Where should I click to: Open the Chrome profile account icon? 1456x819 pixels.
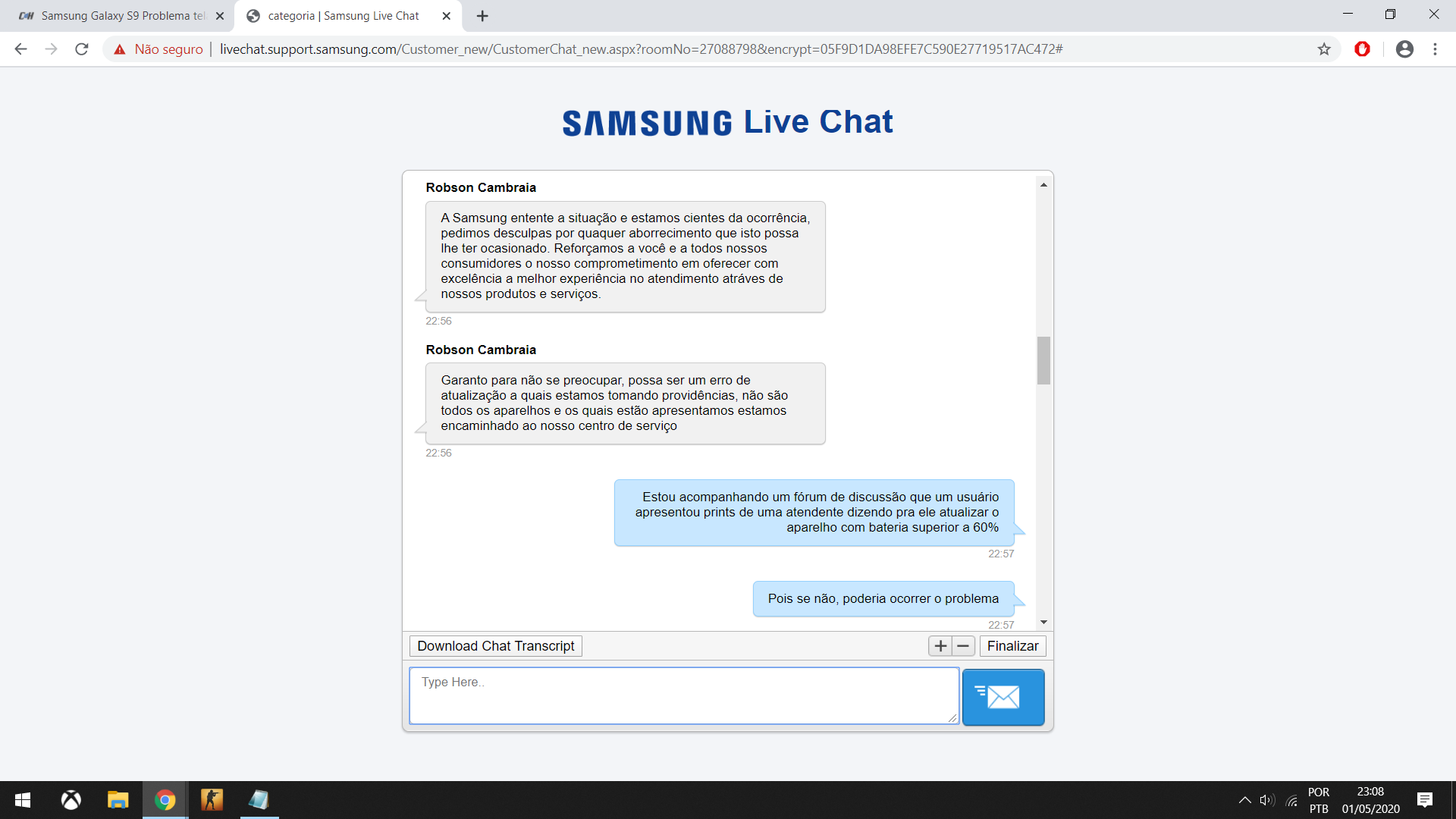1404,49
